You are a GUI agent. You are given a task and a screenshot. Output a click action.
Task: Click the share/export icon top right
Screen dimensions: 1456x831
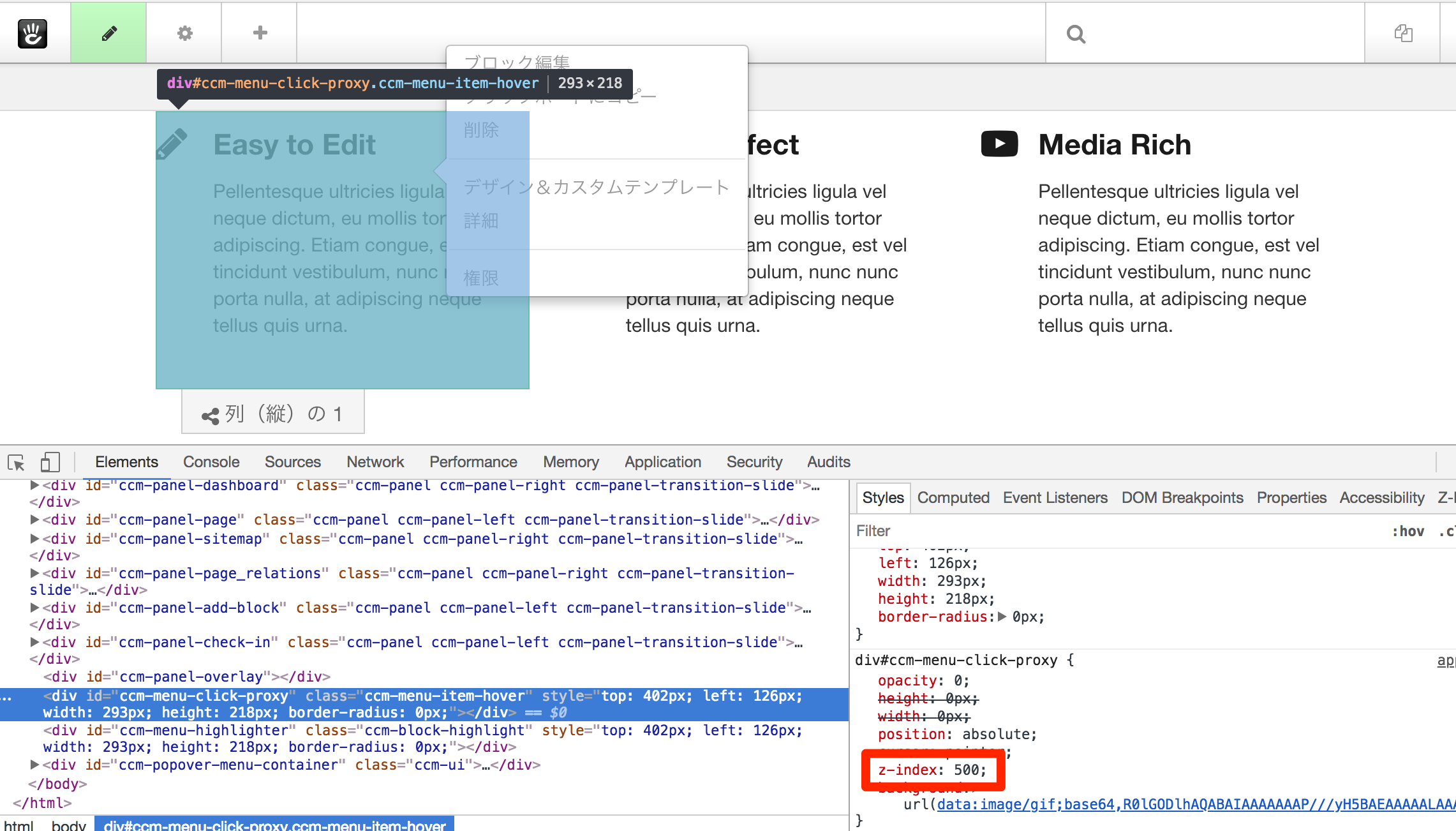click(x=1404, y=34)
